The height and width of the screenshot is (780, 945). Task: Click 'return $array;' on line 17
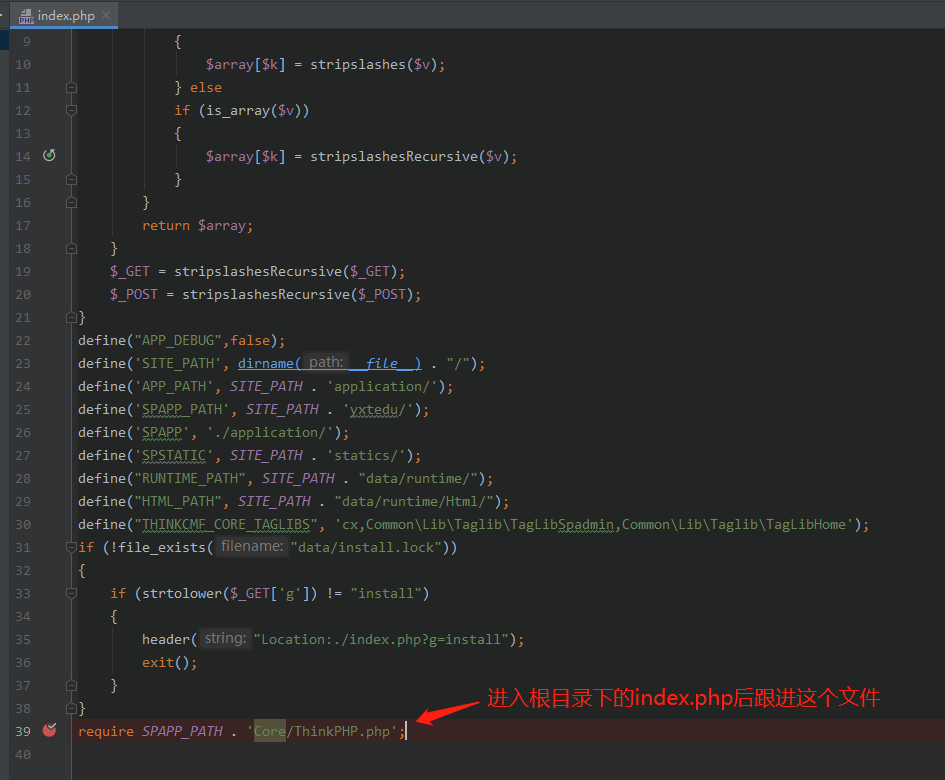click(198, 225)
